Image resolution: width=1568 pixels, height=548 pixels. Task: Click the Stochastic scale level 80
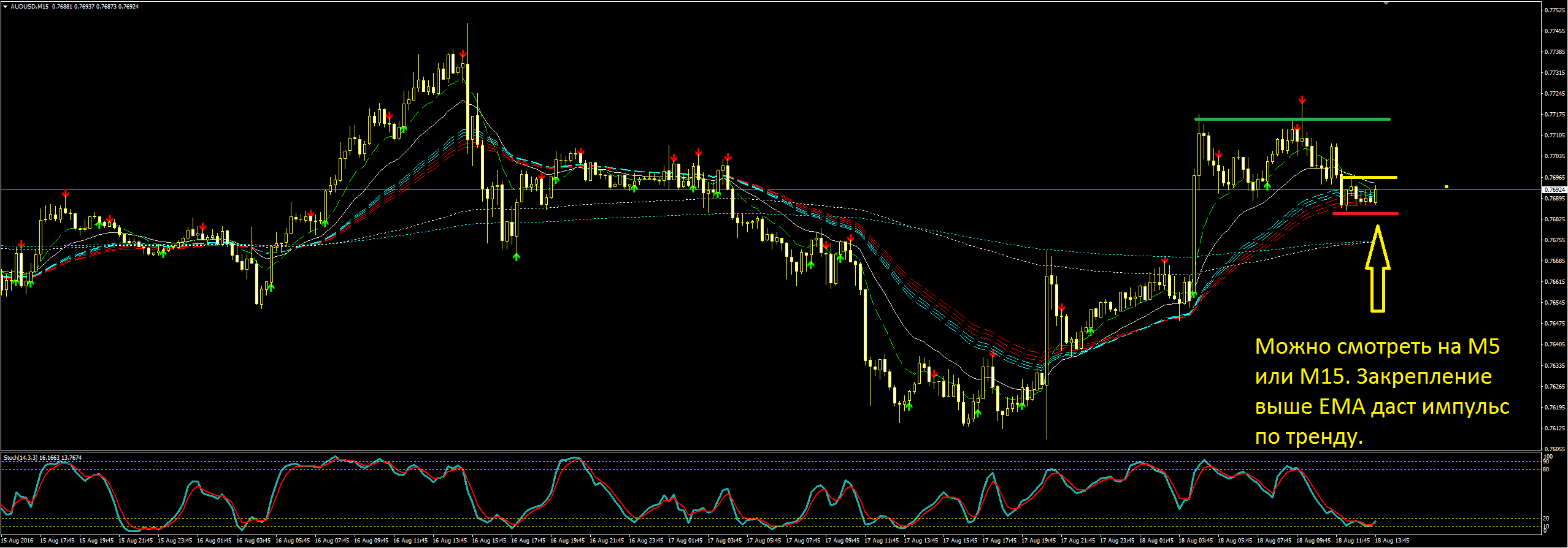click(1547, 470)
